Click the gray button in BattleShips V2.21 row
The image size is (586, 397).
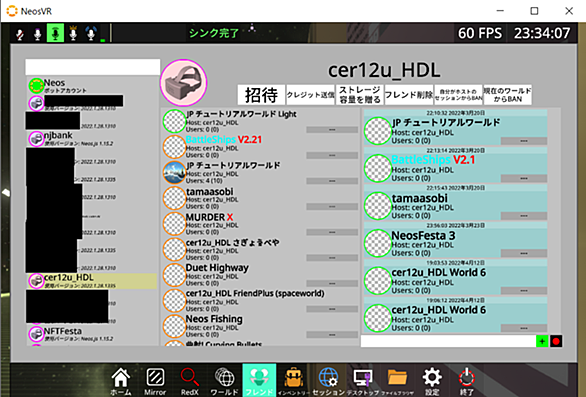[332, 155]
